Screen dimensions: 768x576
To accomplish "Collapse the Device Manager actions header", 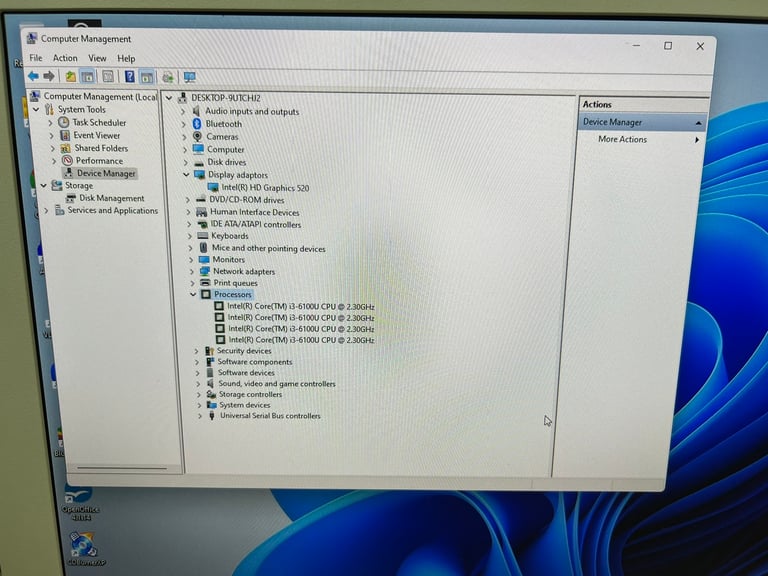I will pyautogui.click(x=698, y=123).
